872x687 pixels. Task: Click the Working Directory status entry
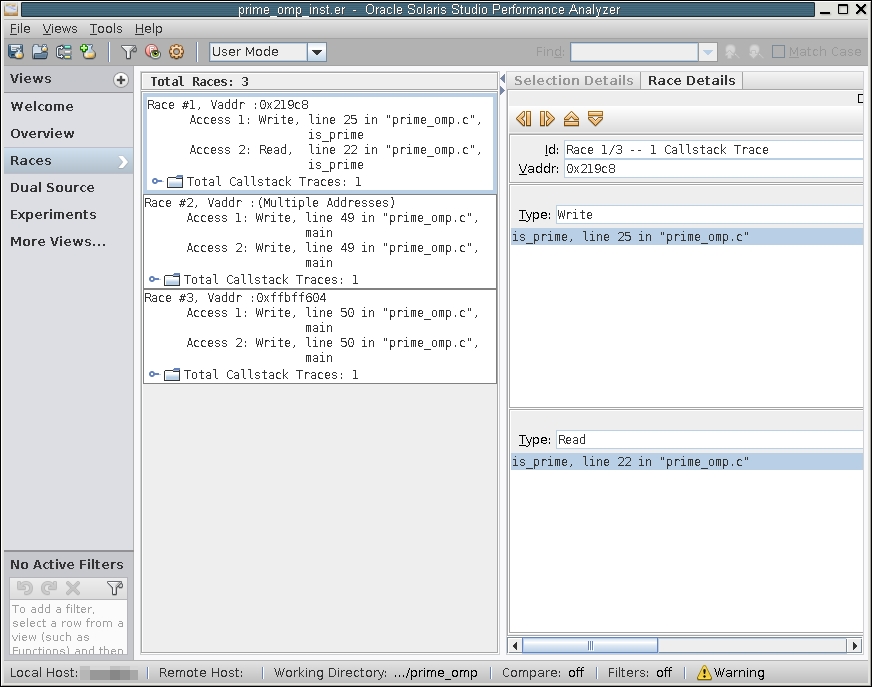[375, 673]
